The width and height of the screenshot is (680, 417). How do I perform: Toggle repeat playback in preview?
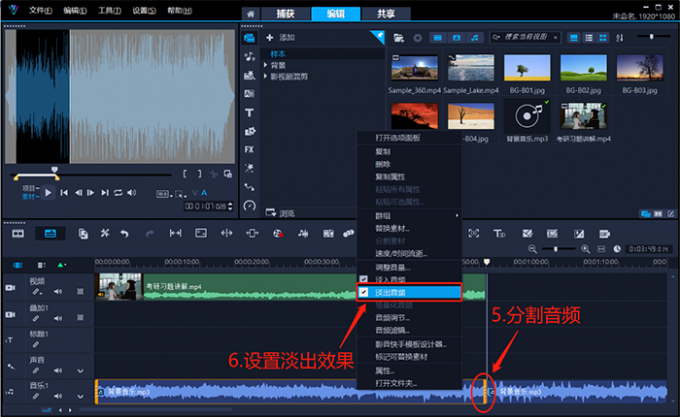pos(118,192)
